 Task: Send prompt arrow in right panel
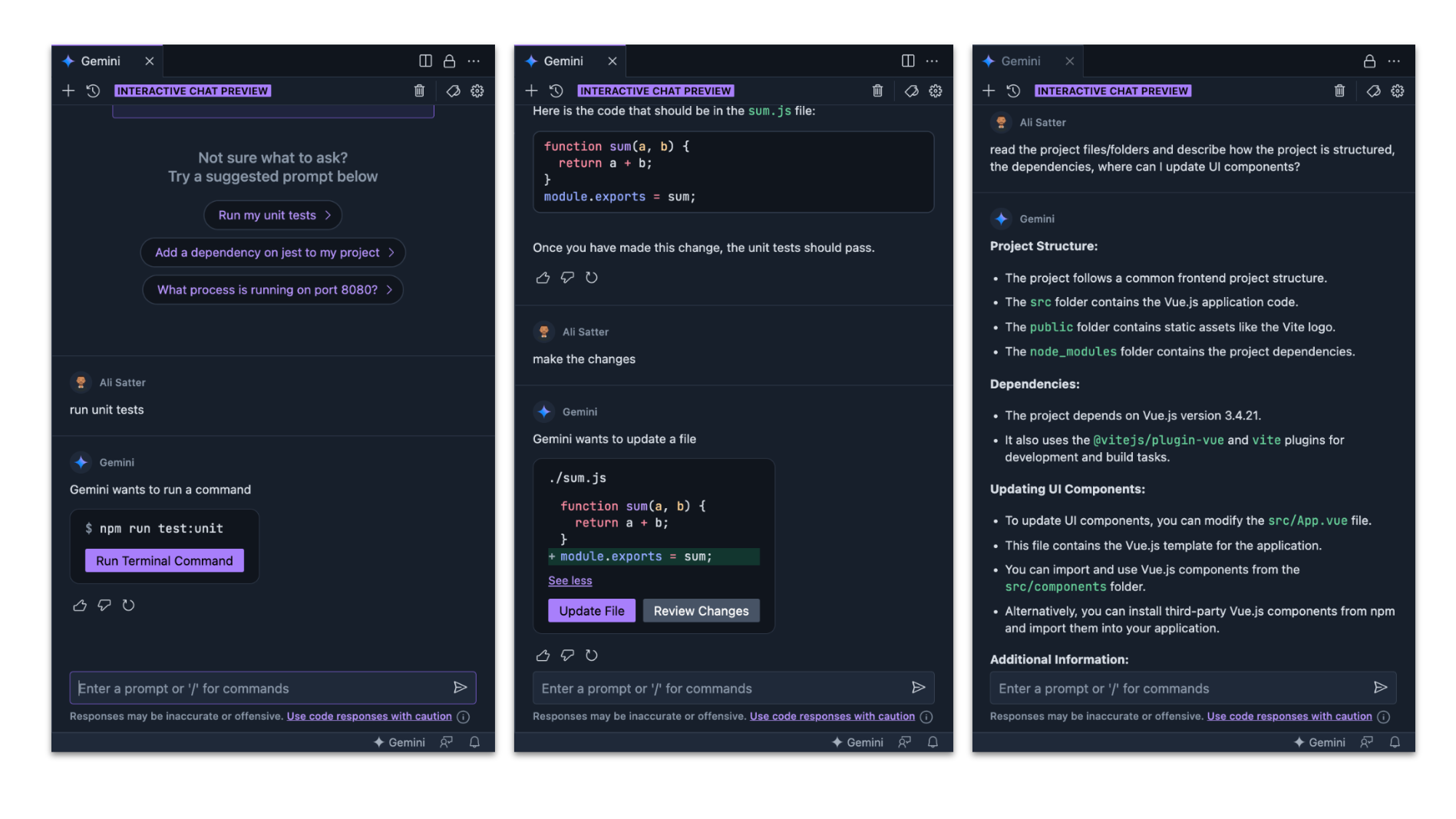tap(1380, 688)
